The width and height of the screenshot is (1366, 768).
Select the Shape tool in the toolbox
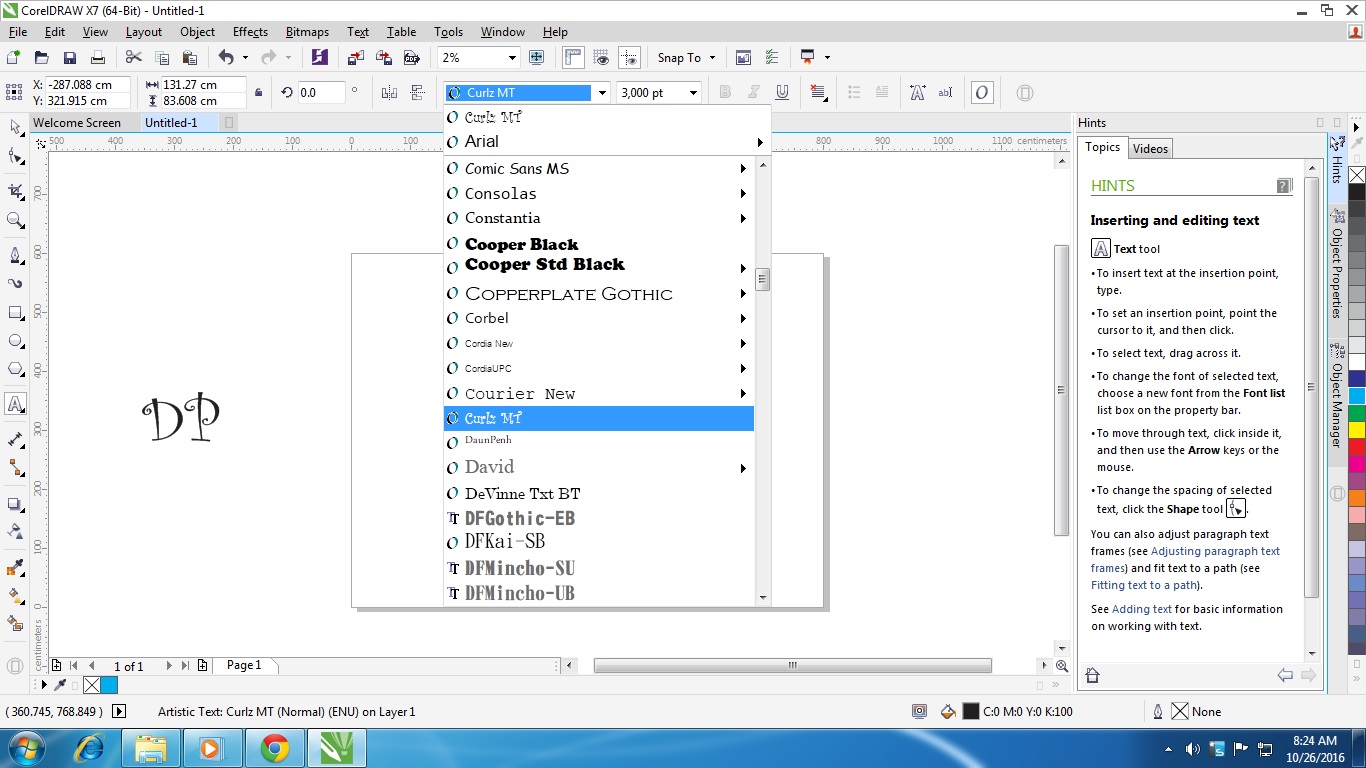coord(15,157)
